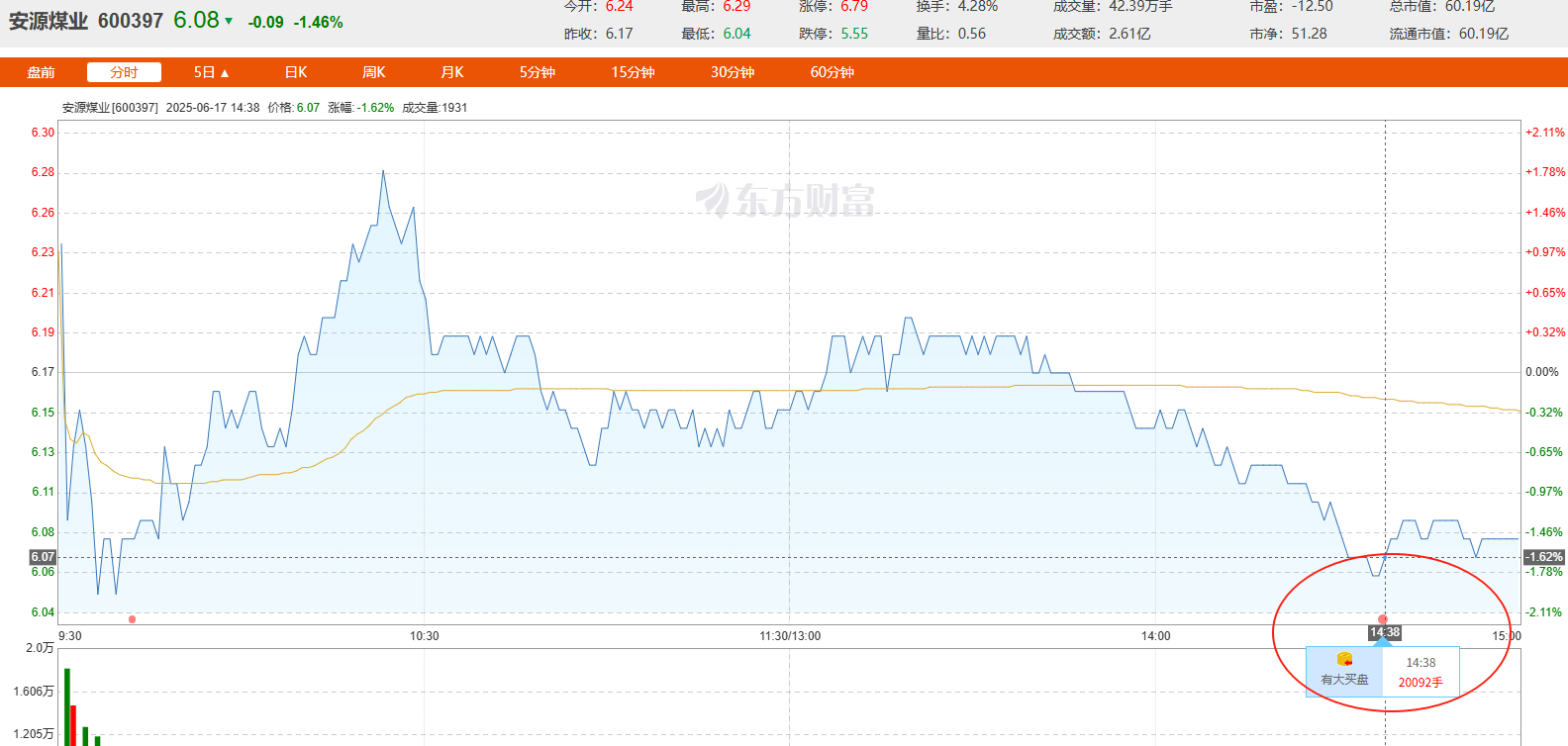Click the 跌停 value 5.55
Viewport: 1568px width, 746px height.
click(854, 34)
